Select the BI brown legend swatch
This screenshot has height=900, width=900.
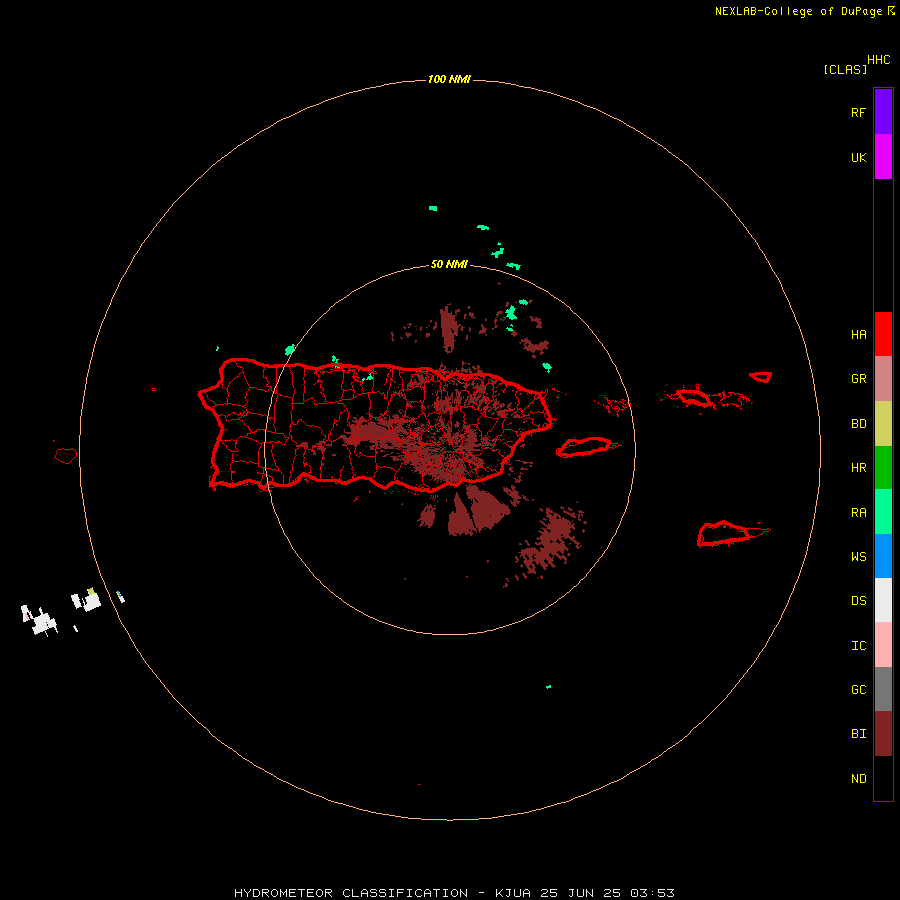(x=883, y=734)
